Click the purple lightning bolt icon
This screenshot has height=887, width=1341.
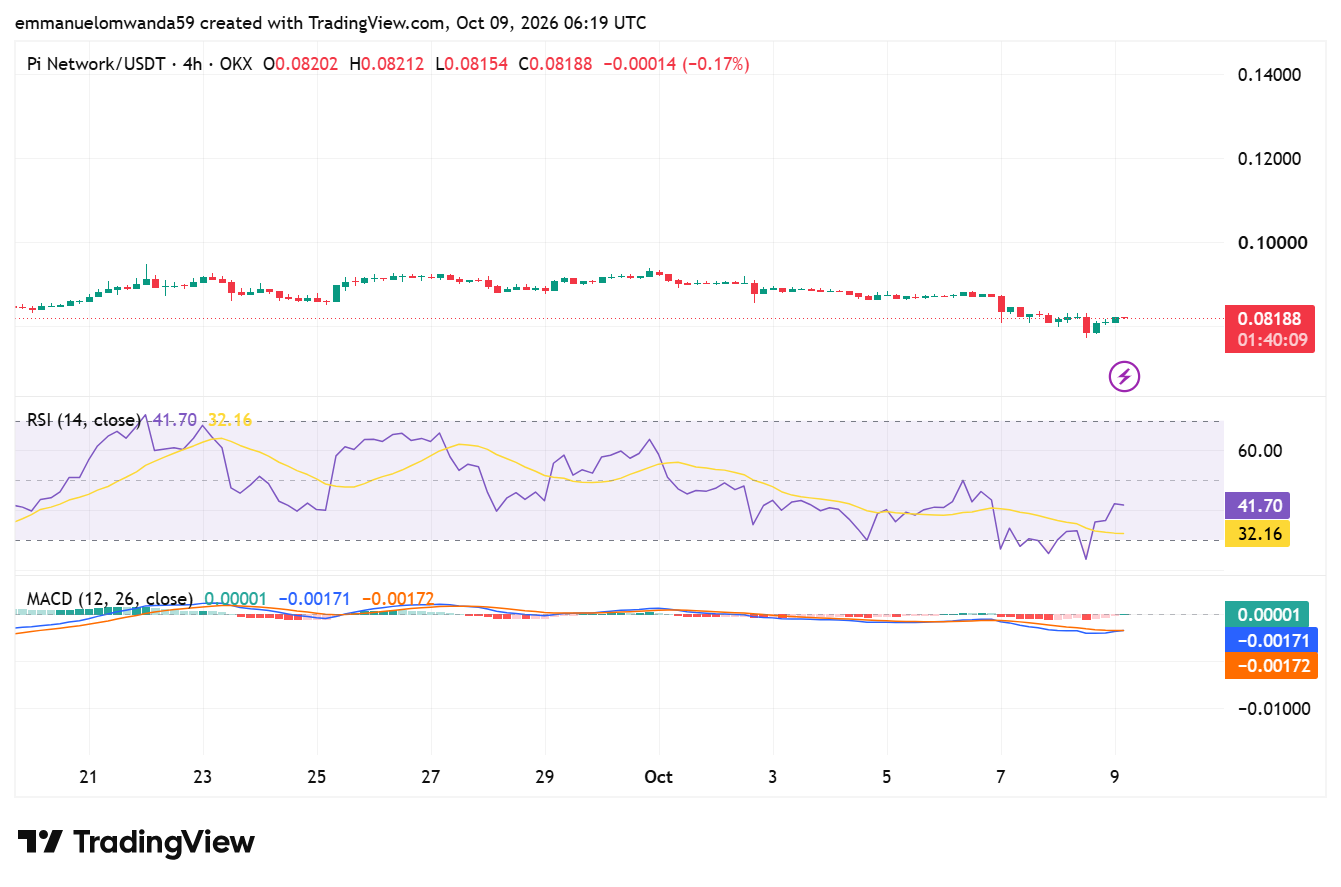tap(1124, 377)
